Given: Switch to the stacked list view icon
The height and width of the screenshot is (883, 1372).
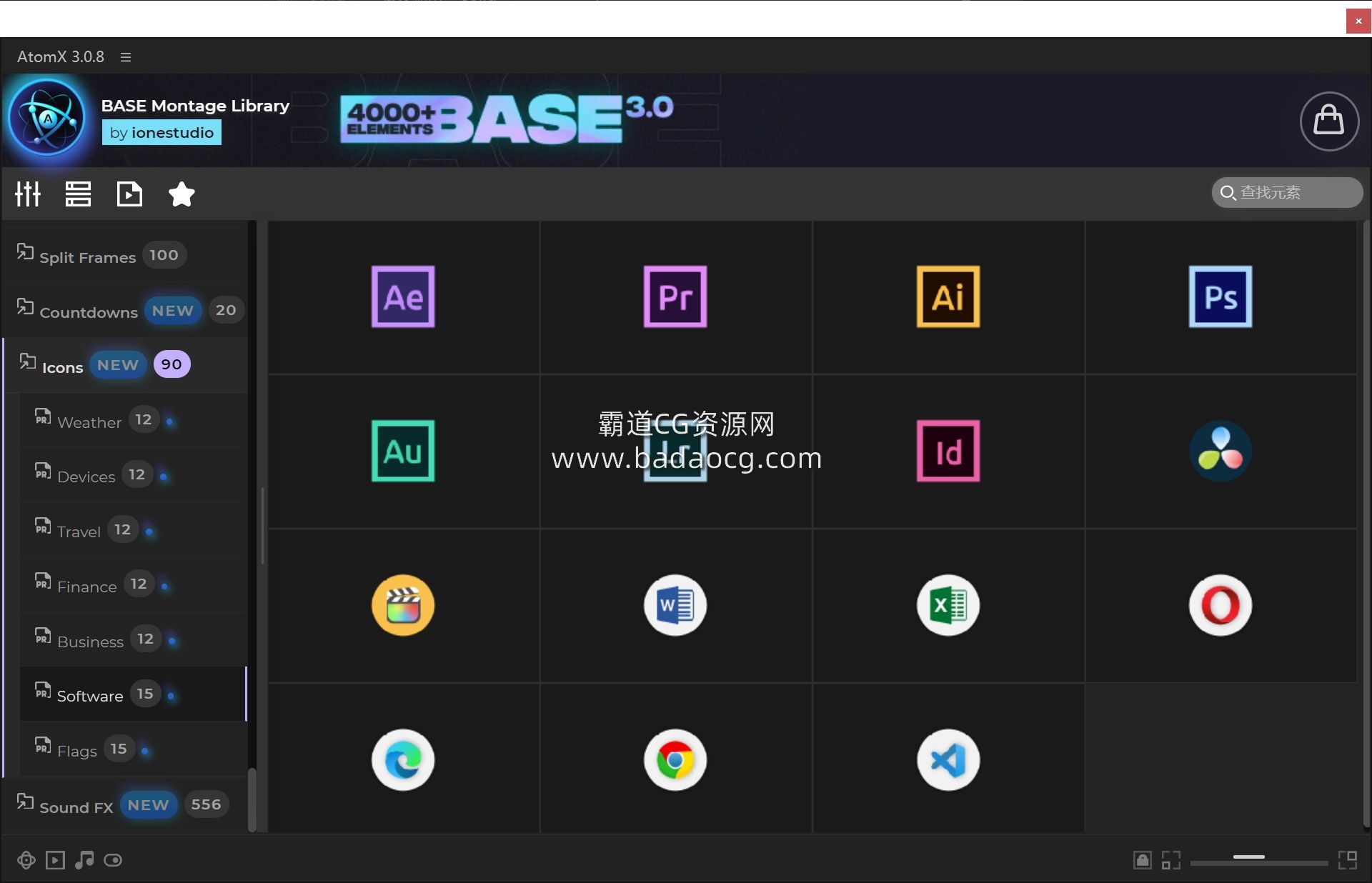Looking at the screenshot, I should coord(78,194).
